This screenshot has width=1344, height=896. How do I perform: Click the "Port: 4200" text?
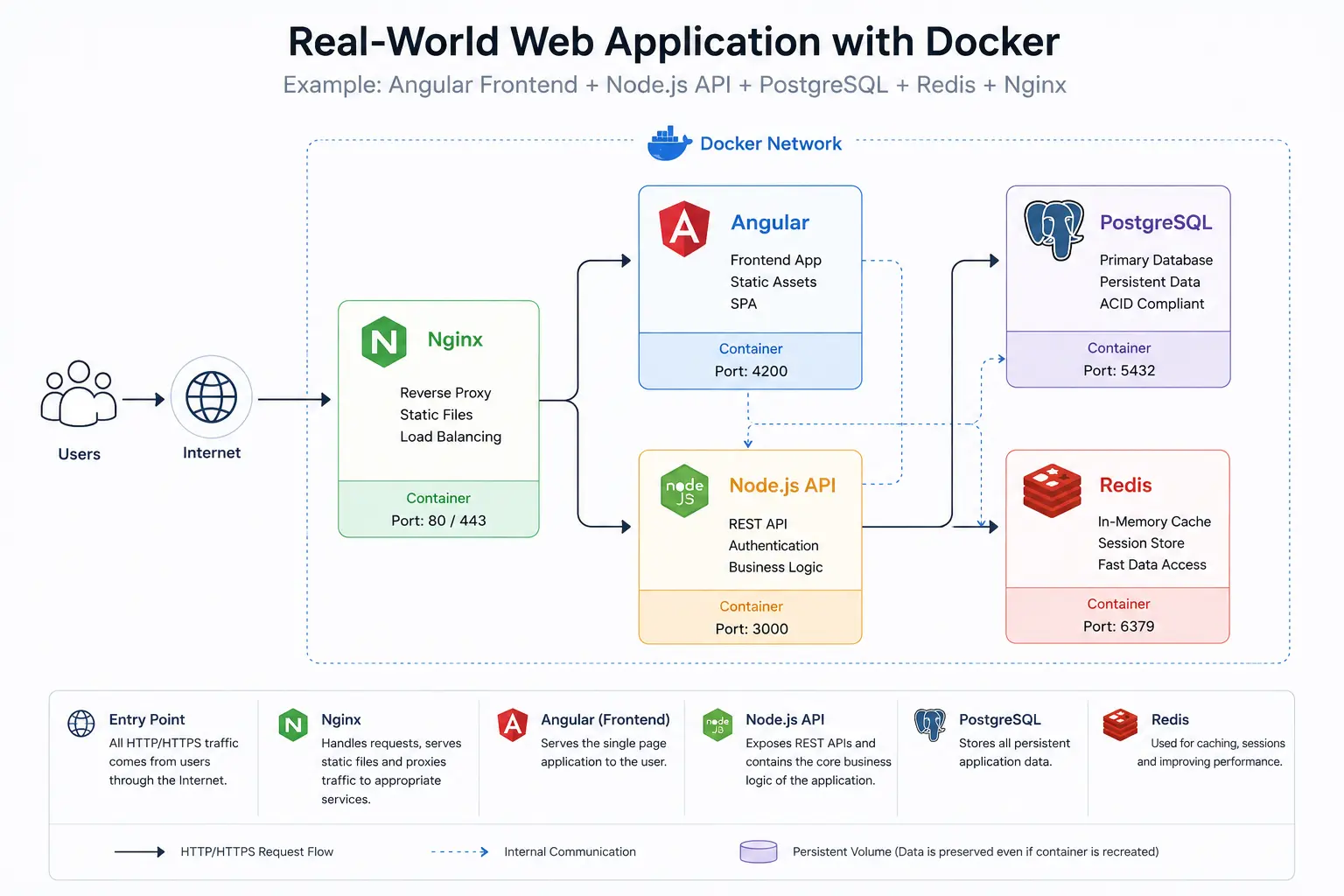[751, 371]
